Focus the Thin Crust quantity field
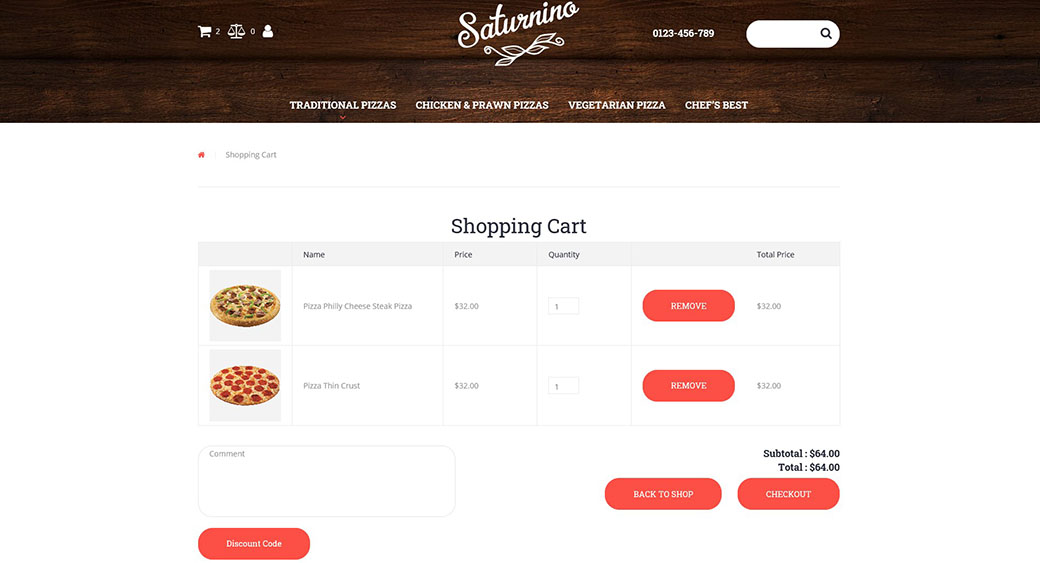Image resolution: width=1040 pixels, height=563 pixels. point(563,386)
